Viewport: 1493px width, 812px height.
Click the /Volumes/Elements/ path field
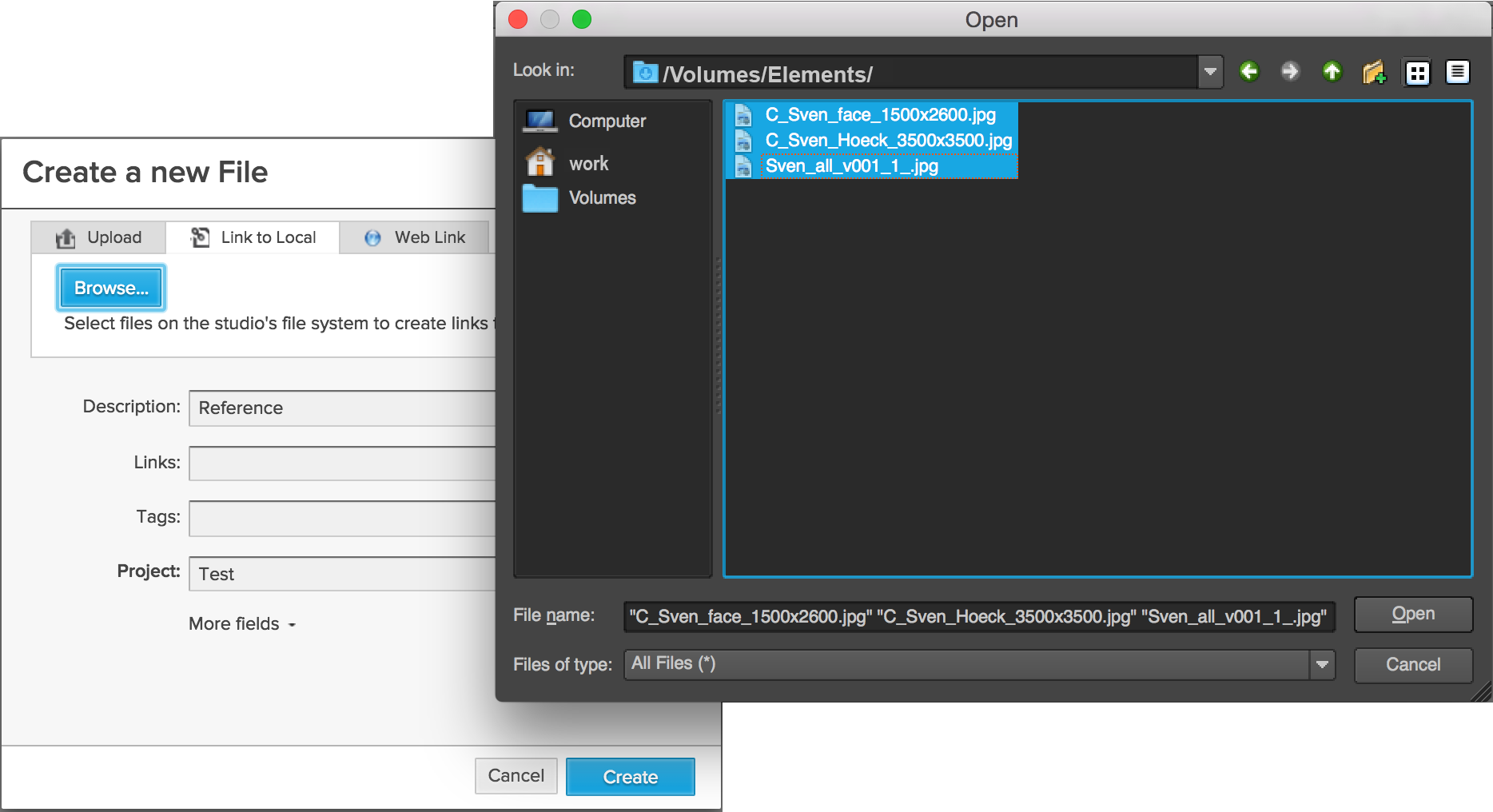[911, 72]
